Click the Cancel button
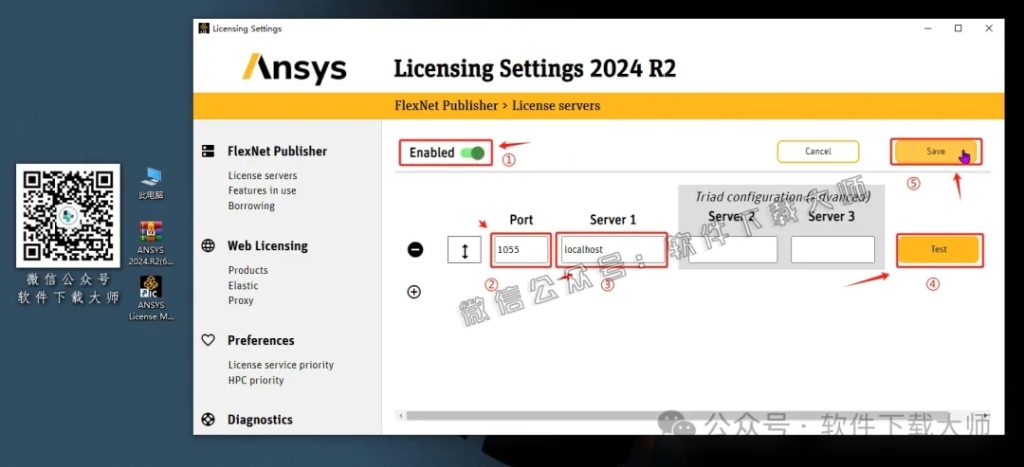The width and height of the screenshot is (1024, 467). tap(818, 151)
